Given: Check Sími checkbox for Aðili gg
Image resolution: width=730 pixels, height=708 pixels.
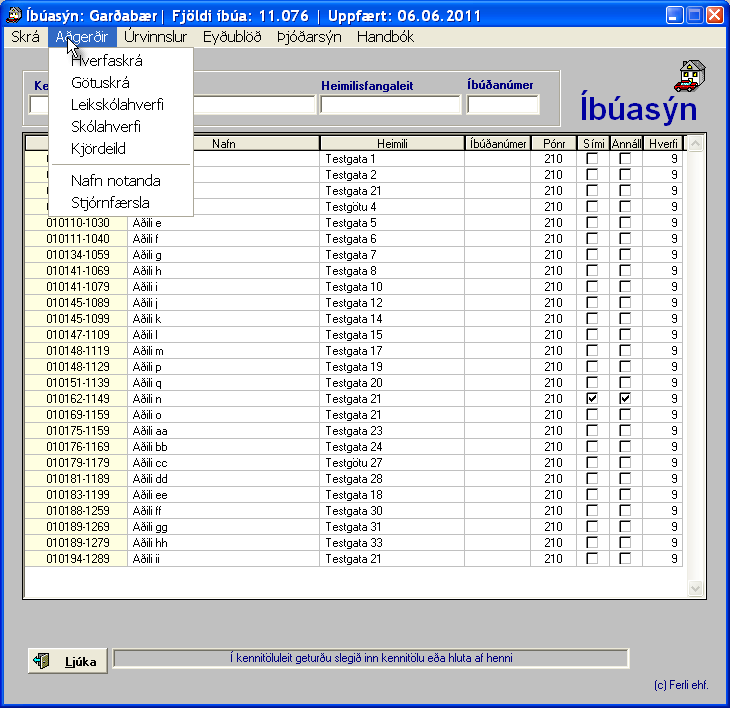Looking at the screenshot, I should tap(592, 526).
